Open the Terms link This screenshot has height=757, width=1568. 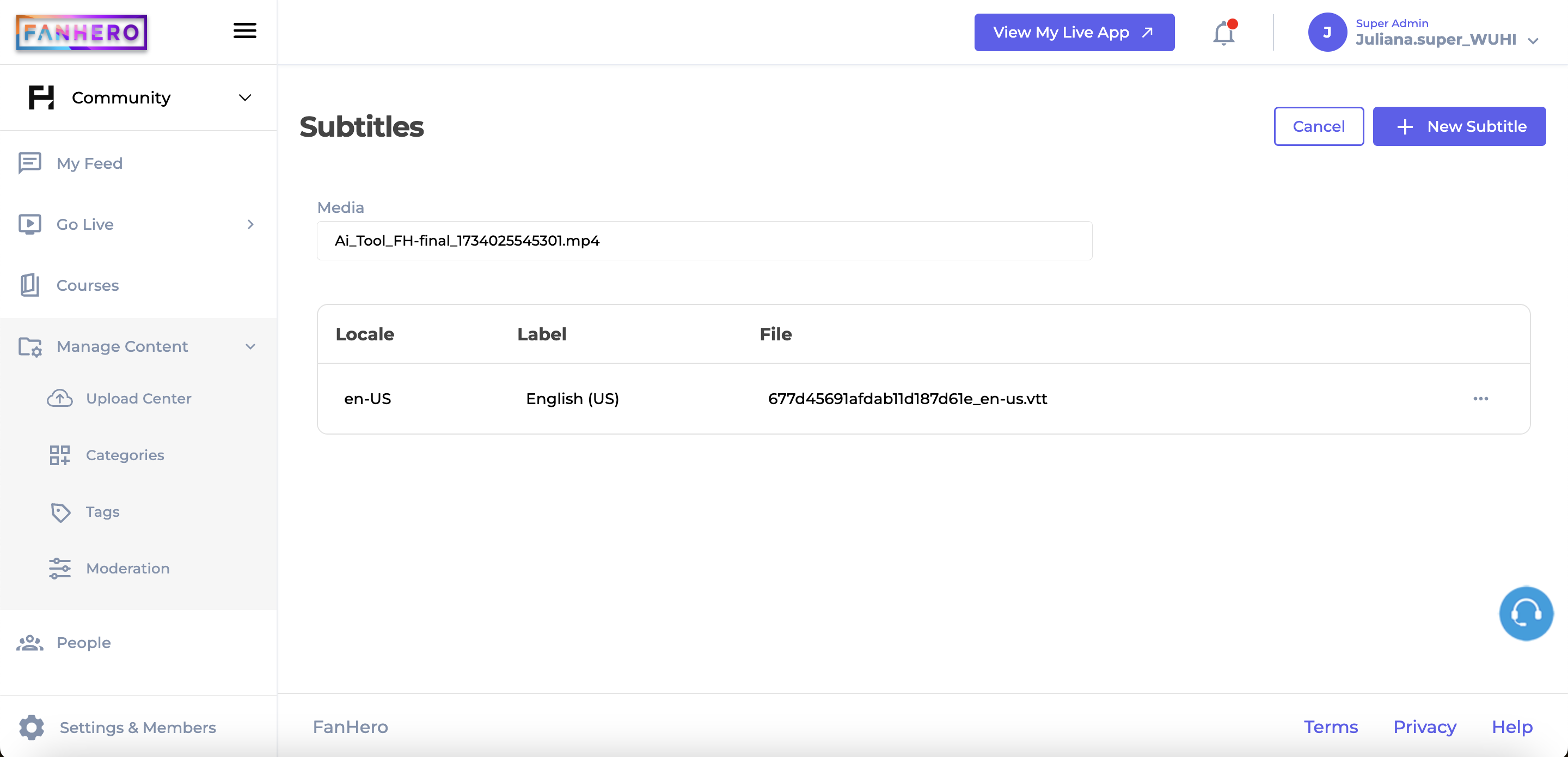point(1331,727)
